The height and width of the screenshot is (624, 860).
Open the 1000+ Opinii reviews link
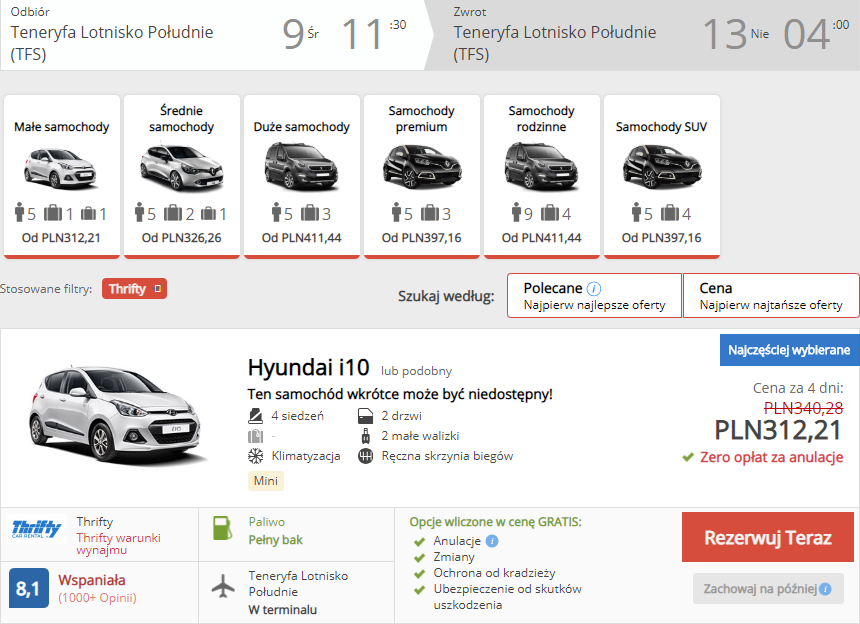pyautogui.click(x=98, y=598)
